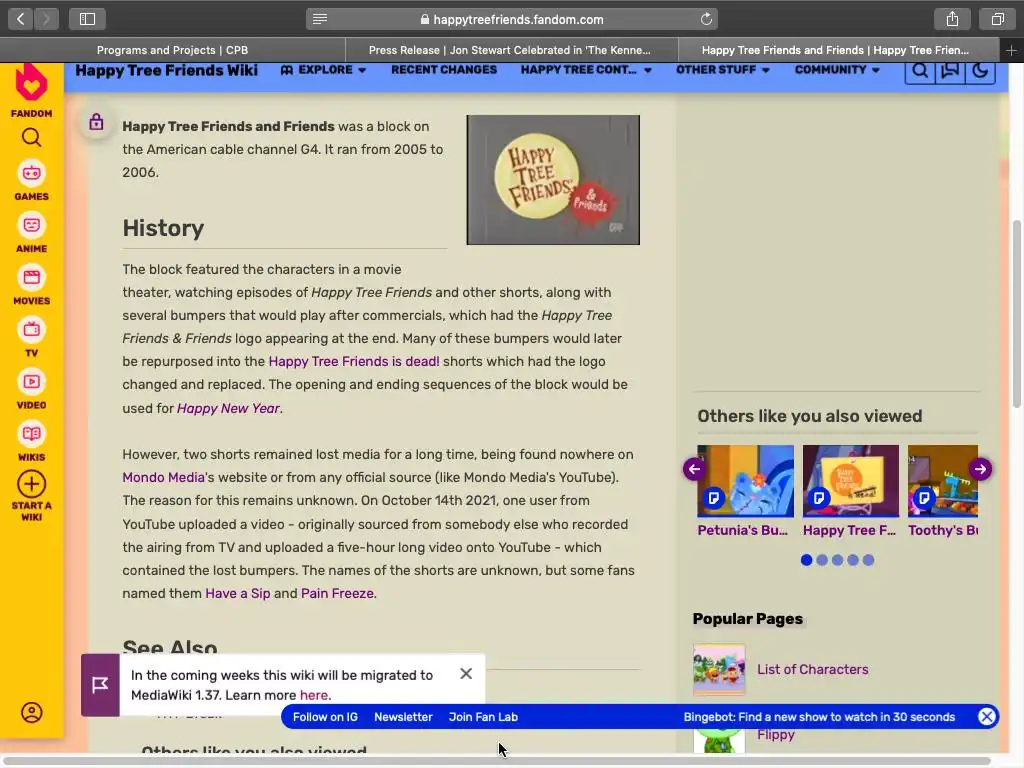Click the horizontal scrollbar at bottom
Screen dimensions: 1024x768
(496, 760)
